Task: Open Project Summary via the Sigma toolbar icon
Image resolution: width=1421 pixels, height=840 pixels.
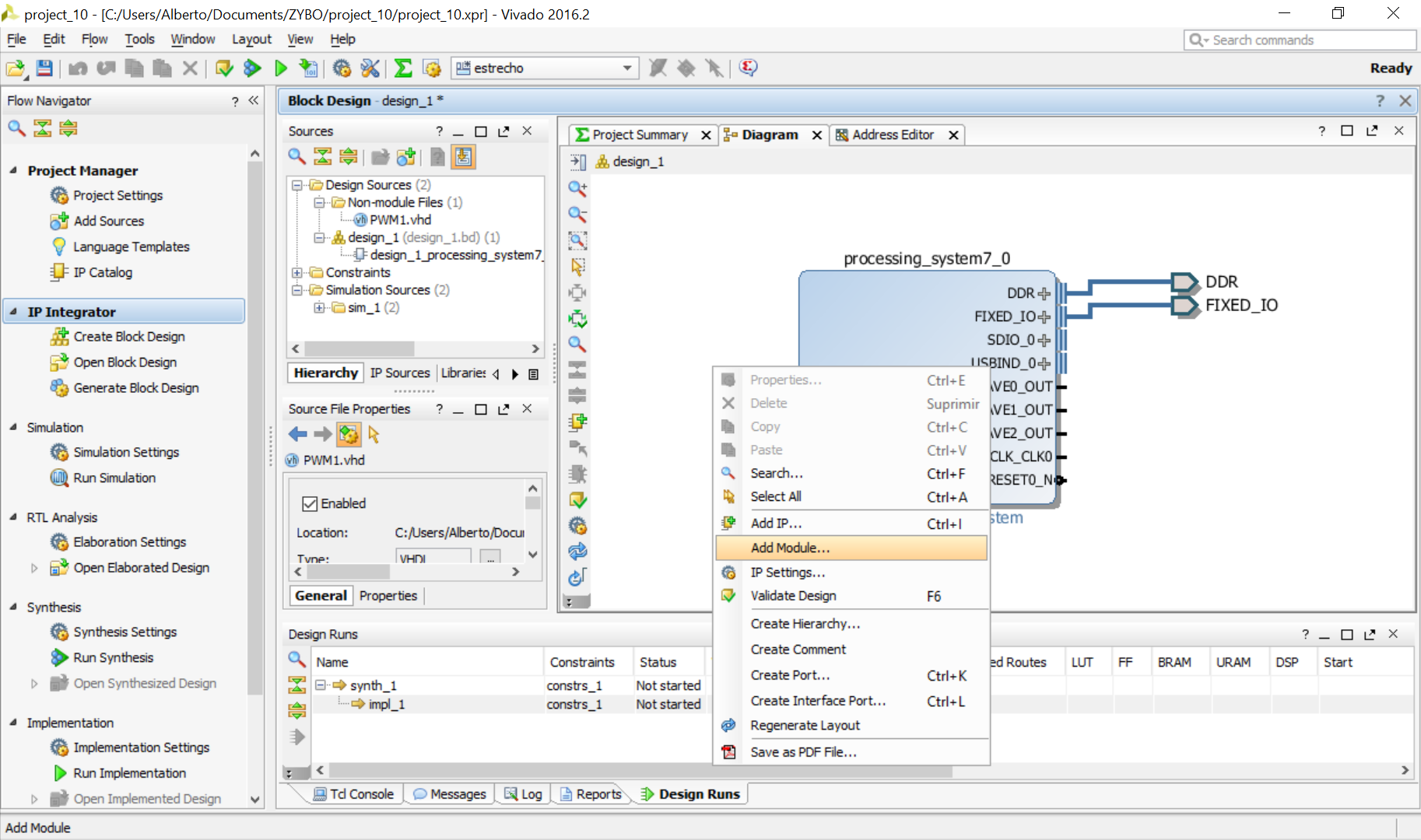Action: coord(402,68)
